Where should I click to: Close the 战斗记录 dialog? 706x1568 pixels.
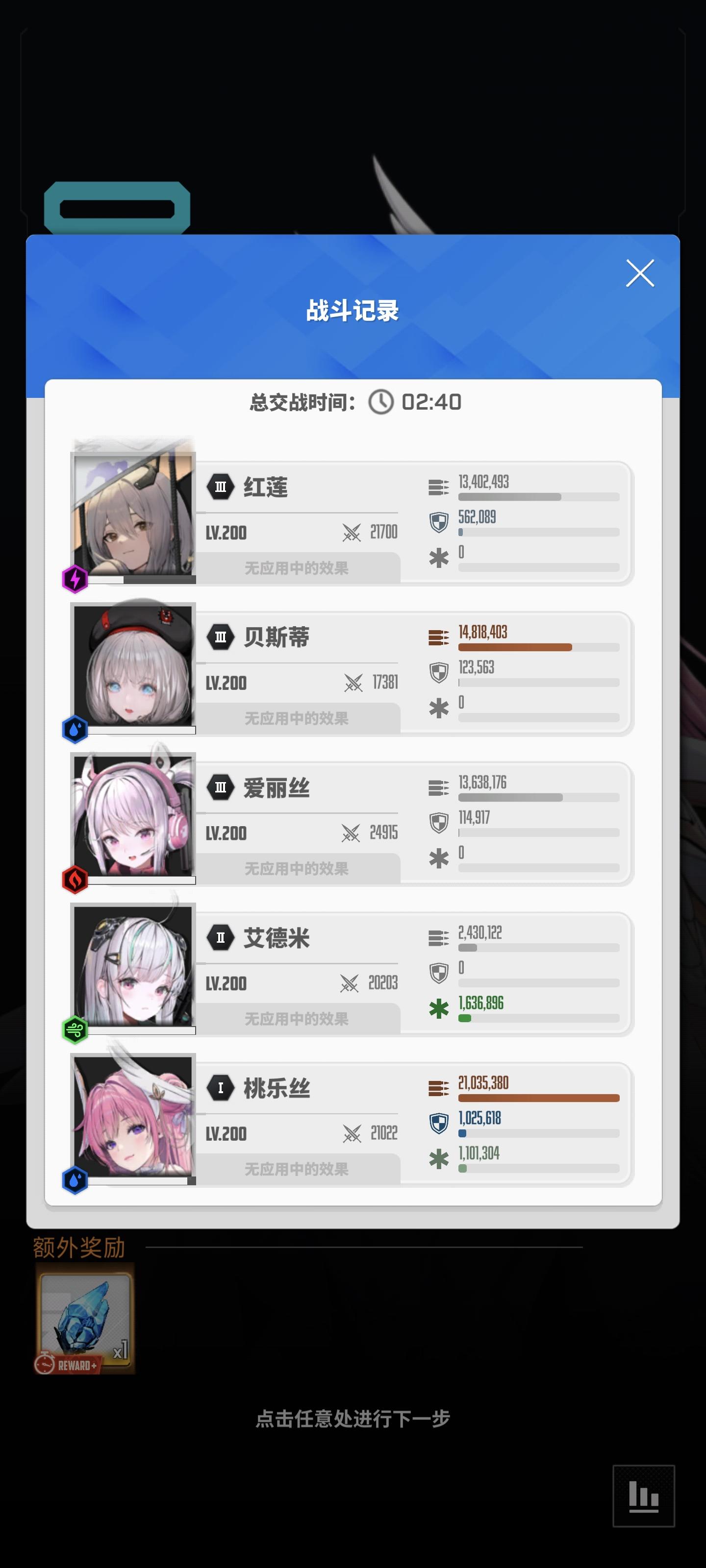pos(640,273)
